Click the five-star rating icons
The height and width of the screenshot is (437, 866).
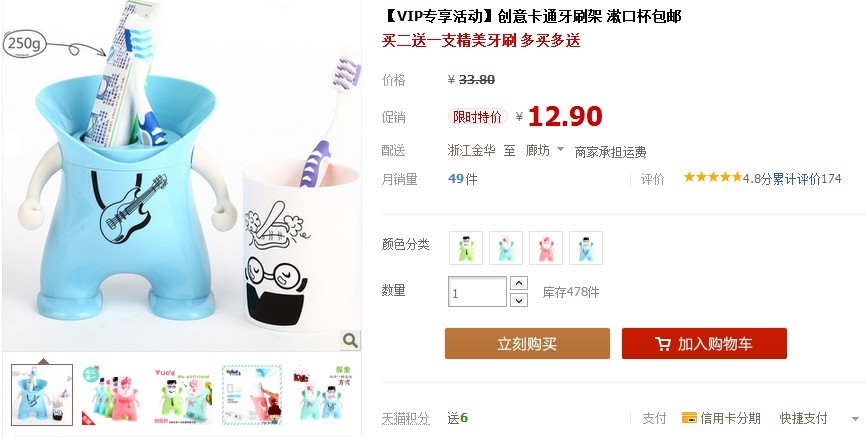tap(712, 177)
